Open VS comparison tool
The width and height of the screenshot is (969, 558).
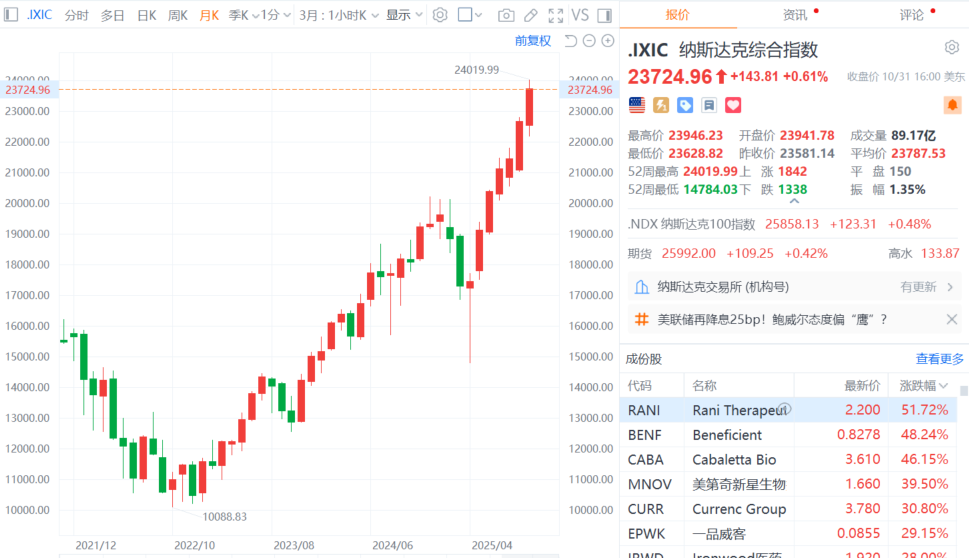tap(580, 15)
